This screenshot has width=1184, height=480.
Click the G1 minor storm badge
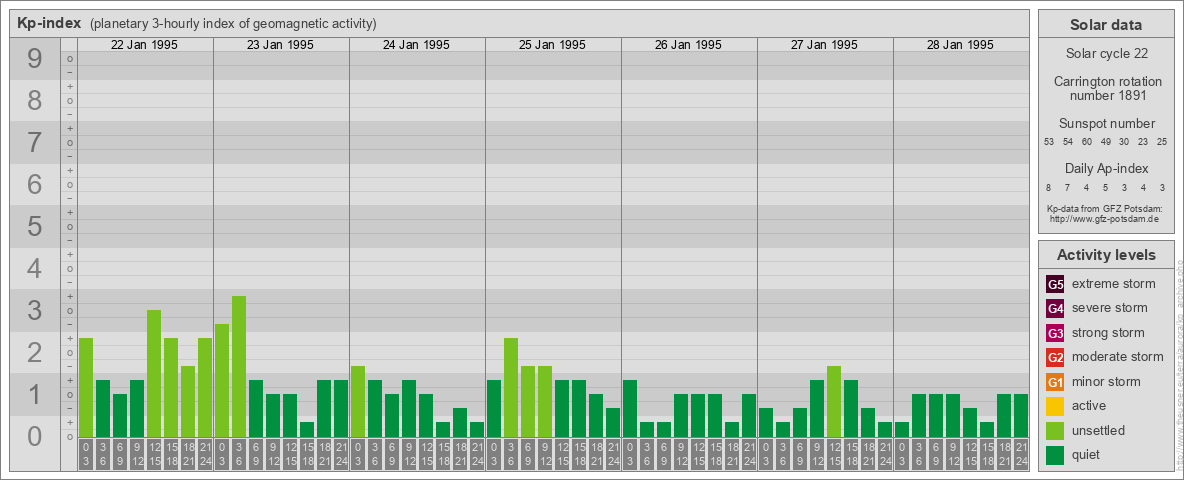tap(1056, 382)
